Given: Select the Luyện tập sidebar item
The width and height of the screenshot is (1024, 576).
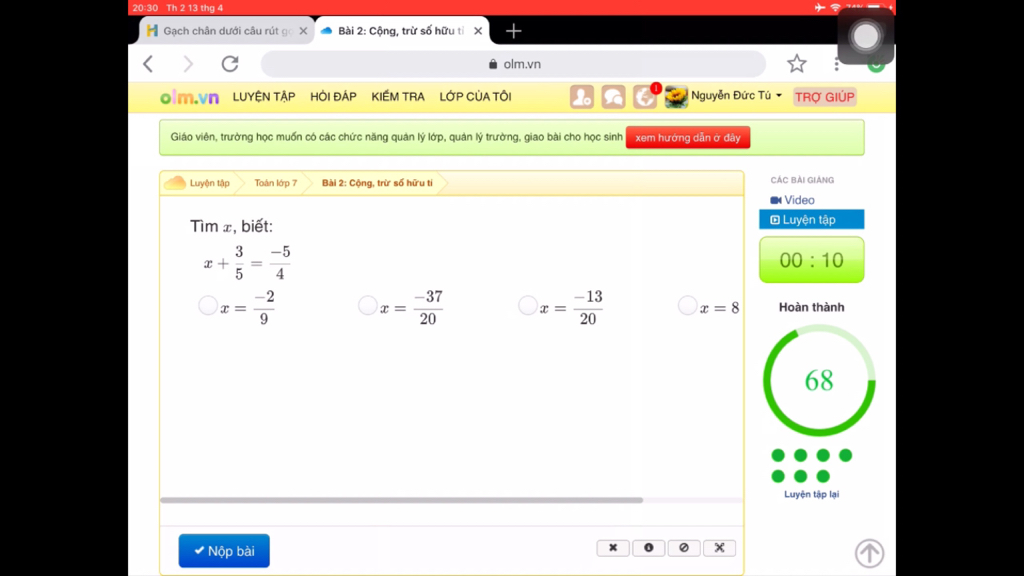Looking at the screenshot, I should 811,219.
